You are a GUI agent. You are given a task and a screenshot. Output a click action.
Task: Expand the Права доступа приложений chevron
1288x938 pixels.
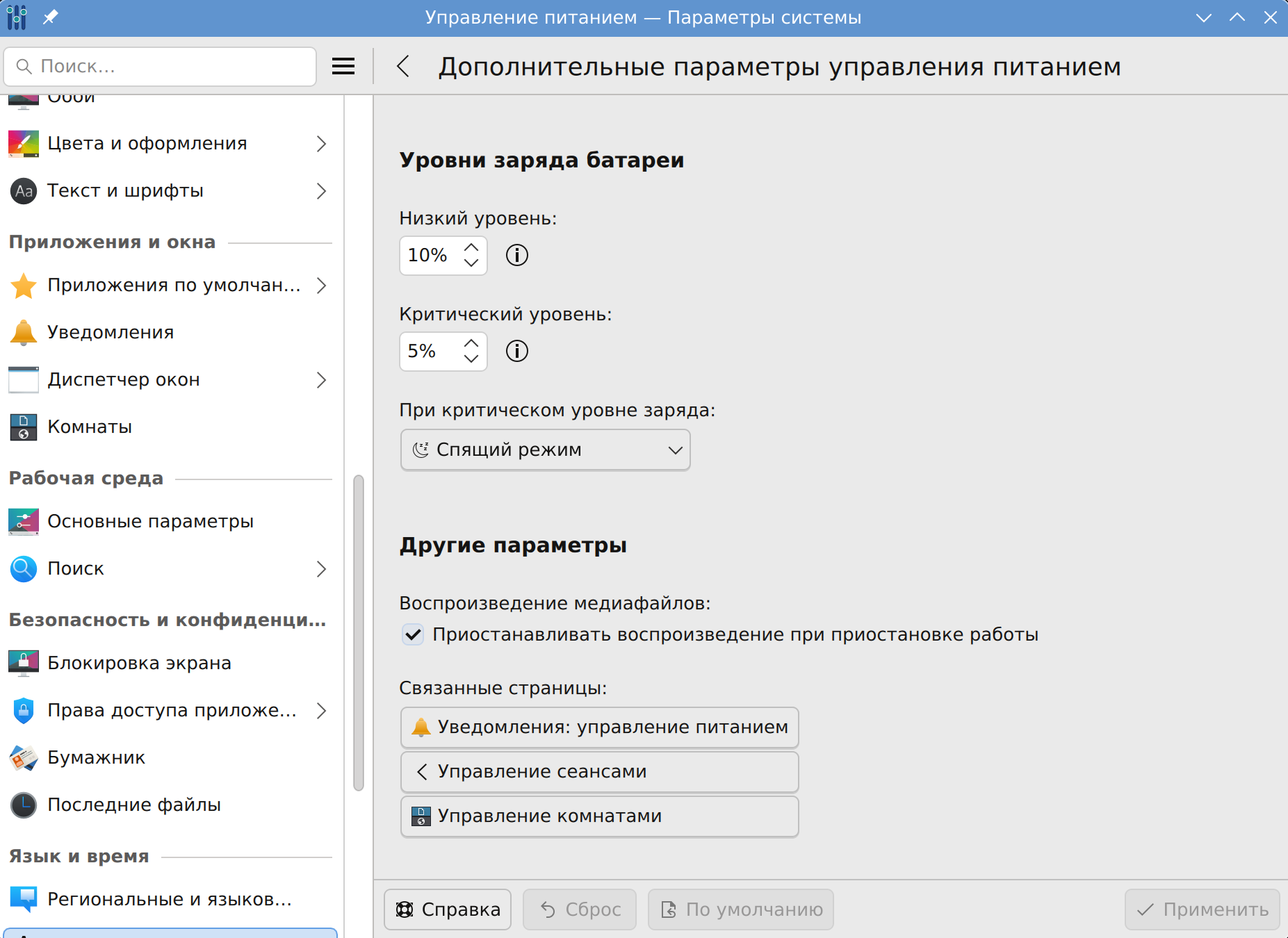click(321, 711)
